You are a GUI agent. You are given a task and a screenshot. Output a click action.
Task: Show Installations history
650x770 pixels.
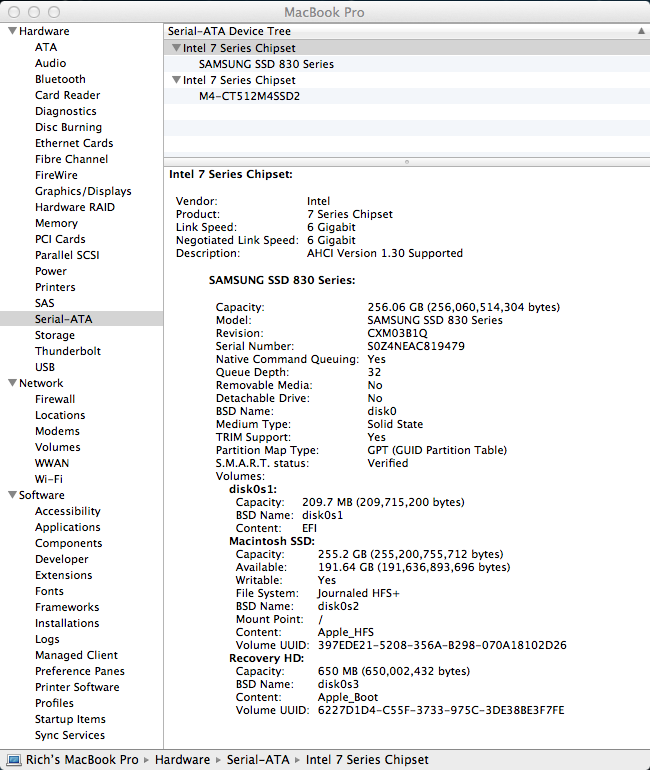point(67,623)
